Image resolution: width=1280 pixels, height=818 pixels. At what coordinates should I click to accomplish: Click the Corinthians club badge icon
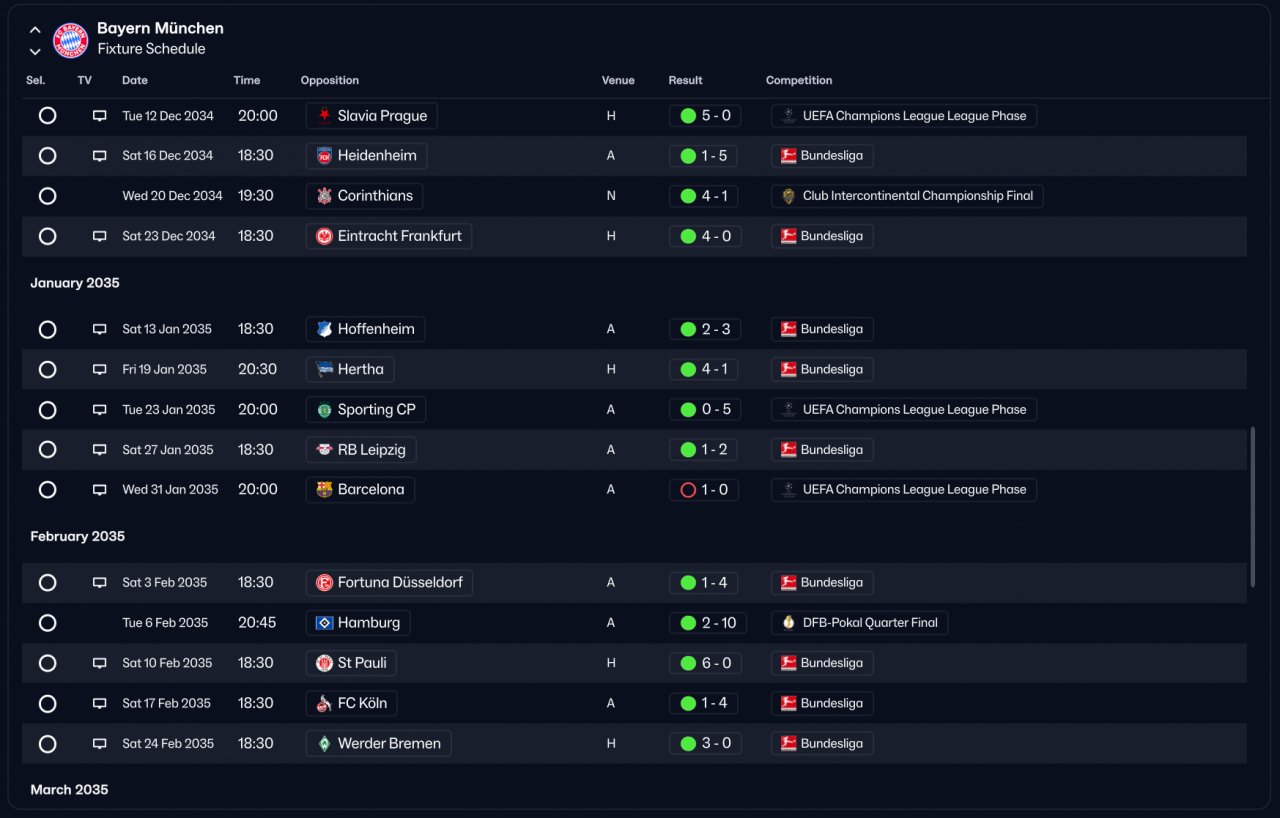point(324,196)
